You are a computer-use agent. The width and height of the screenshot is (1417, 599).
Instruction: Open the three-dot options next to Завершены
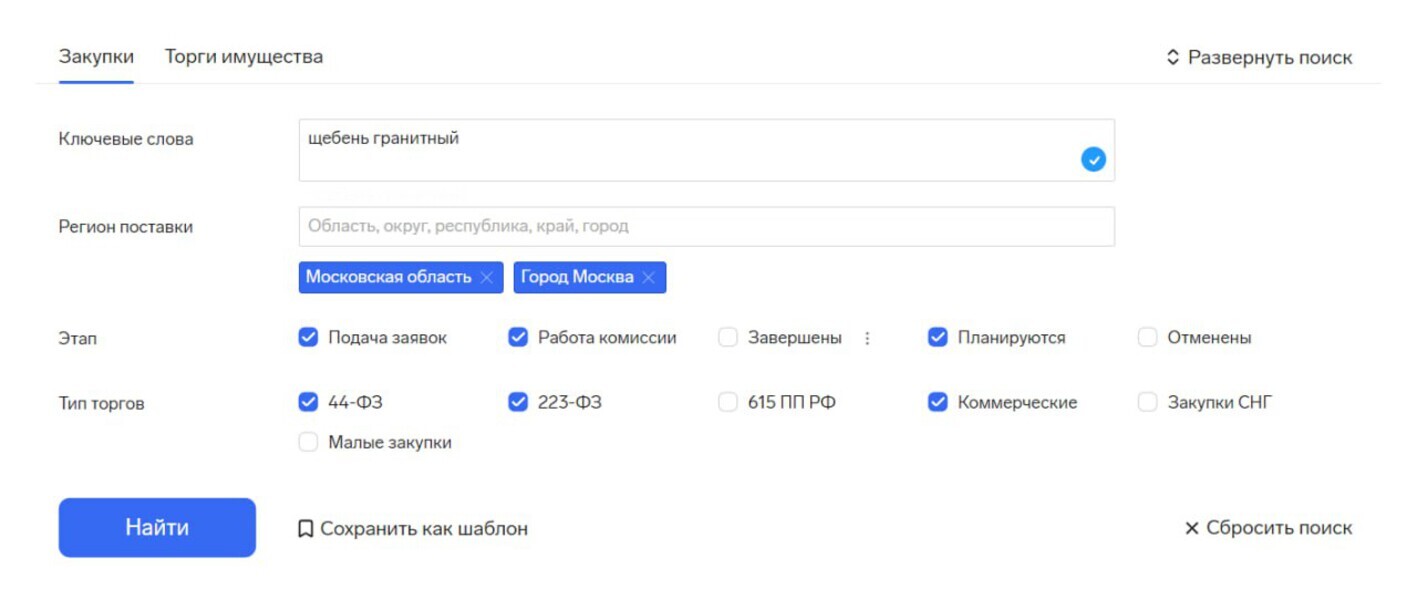(867, 338)
